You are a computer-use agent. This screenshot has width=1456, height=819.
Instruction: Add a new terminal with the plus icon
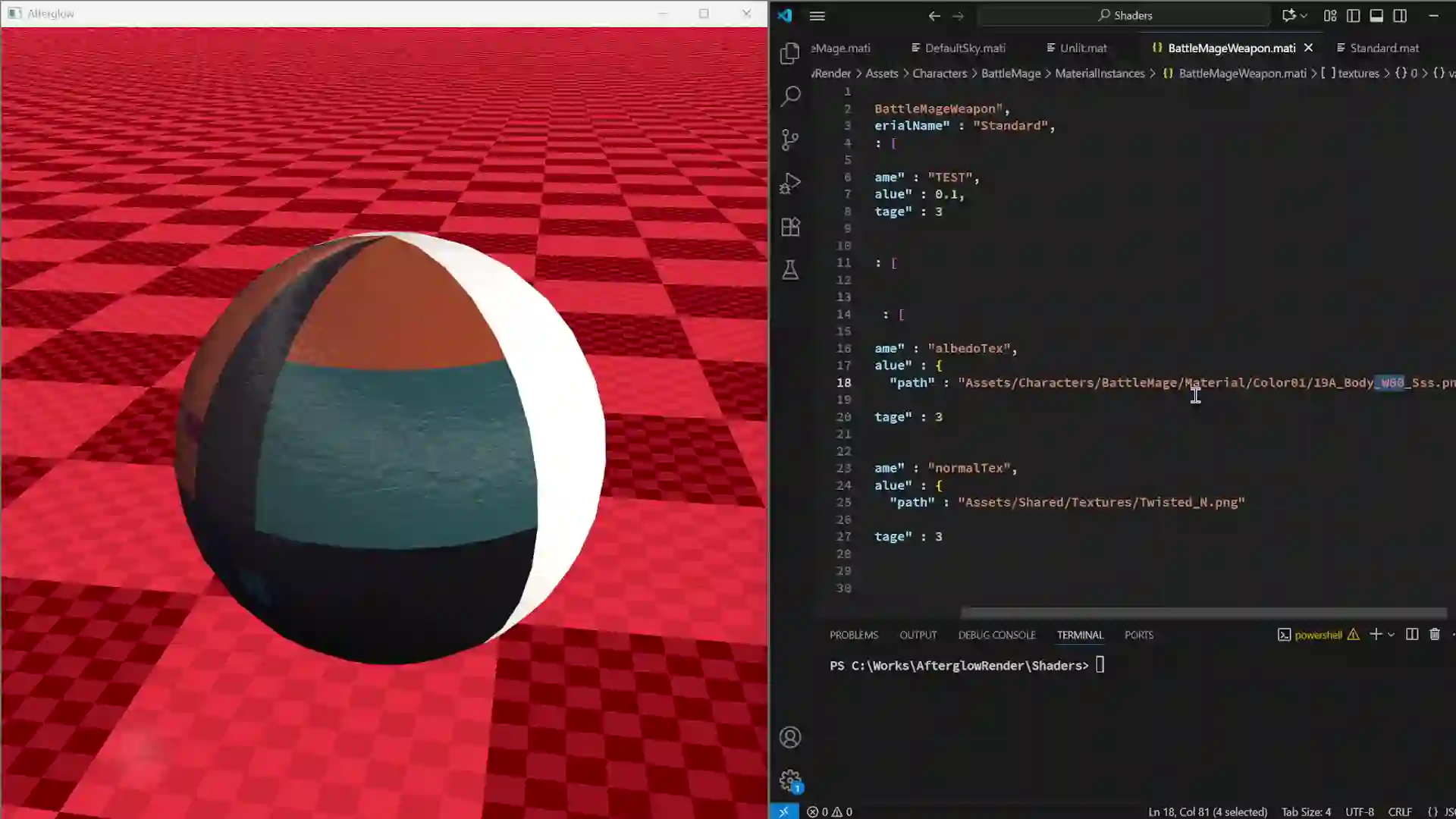[1376, 634]
